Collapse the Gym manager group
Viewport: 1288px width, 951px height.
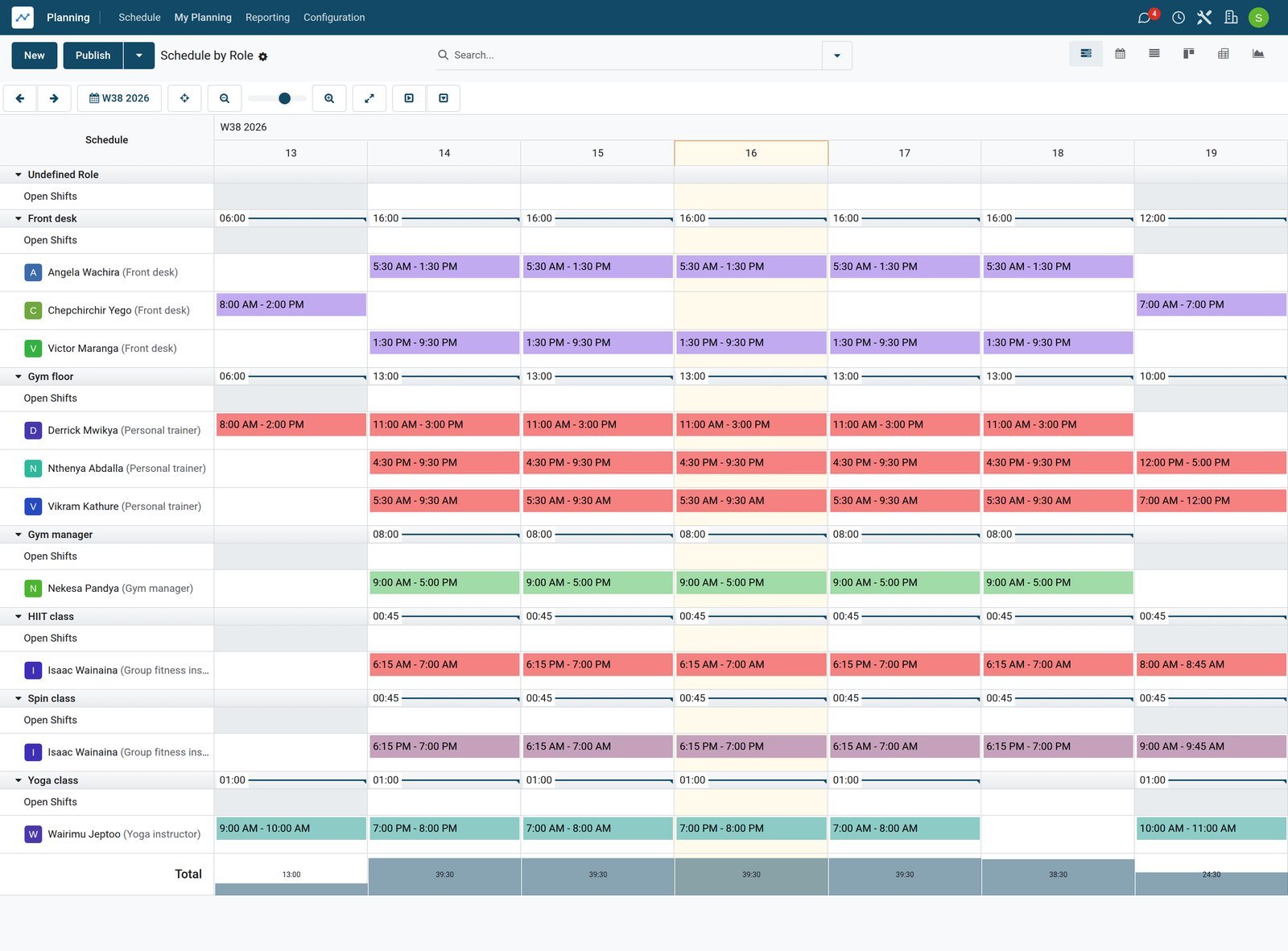[x=19, y=535]
